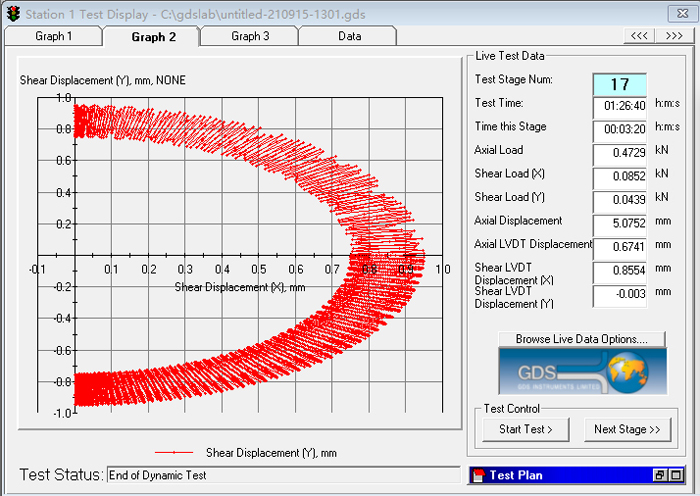The image size is (700, 496).
Task: Click the Live Test Data group title
Action: point(509,56)
